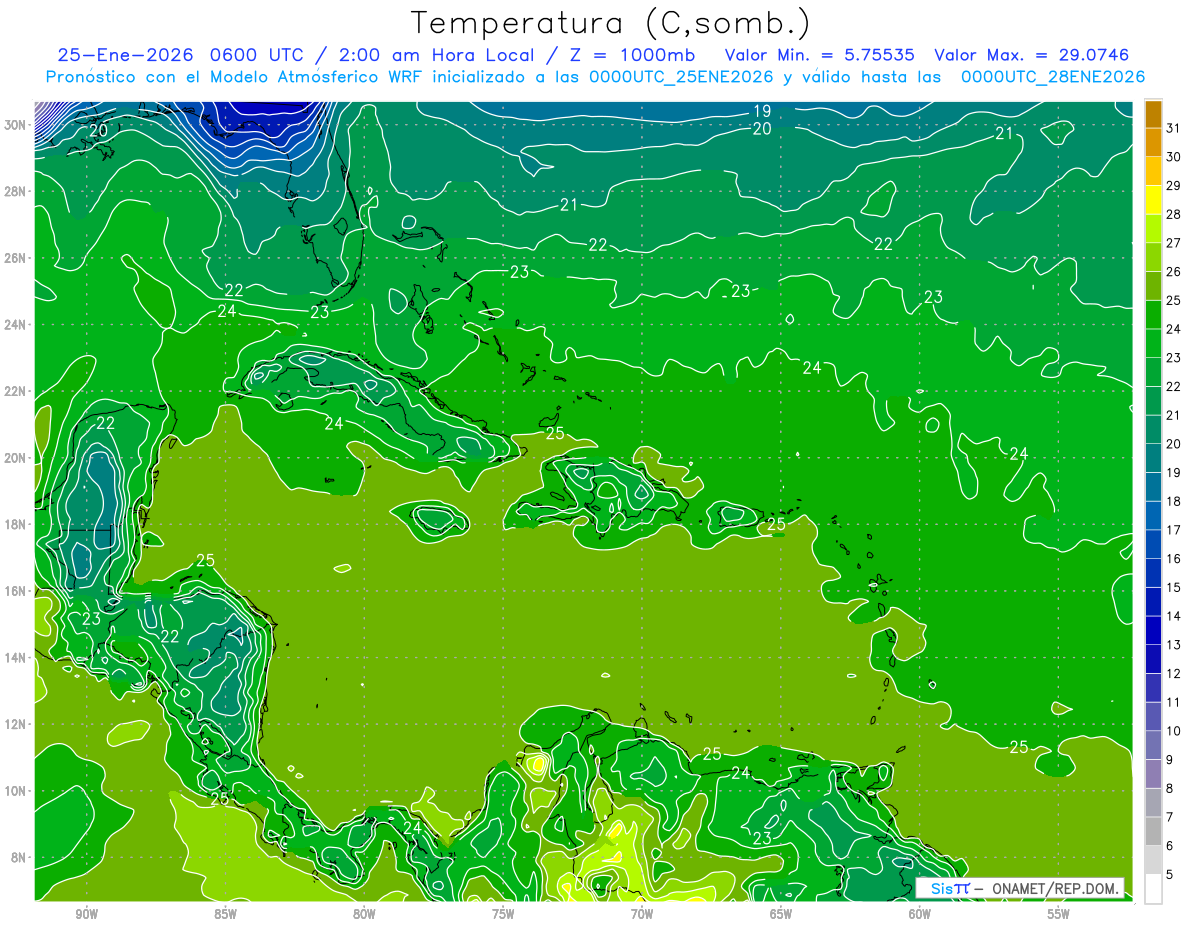Click the 65W longitude axis label

click(x=781, y=914)
